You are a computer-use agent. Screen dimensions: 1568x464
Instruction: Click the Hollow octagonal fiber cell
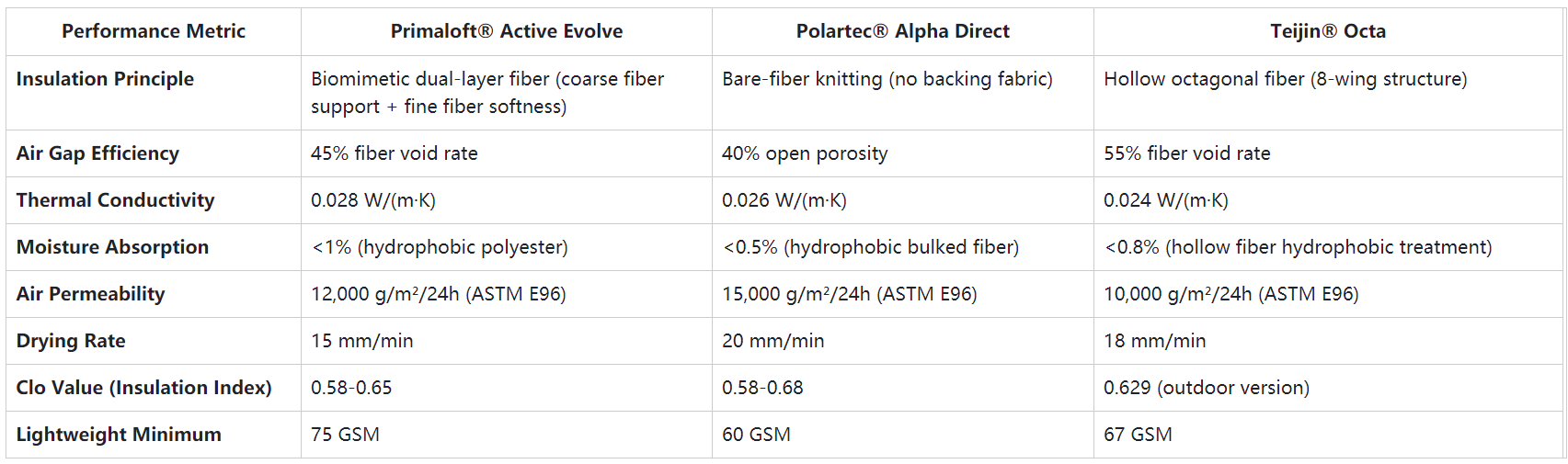tap(1285, 79)
